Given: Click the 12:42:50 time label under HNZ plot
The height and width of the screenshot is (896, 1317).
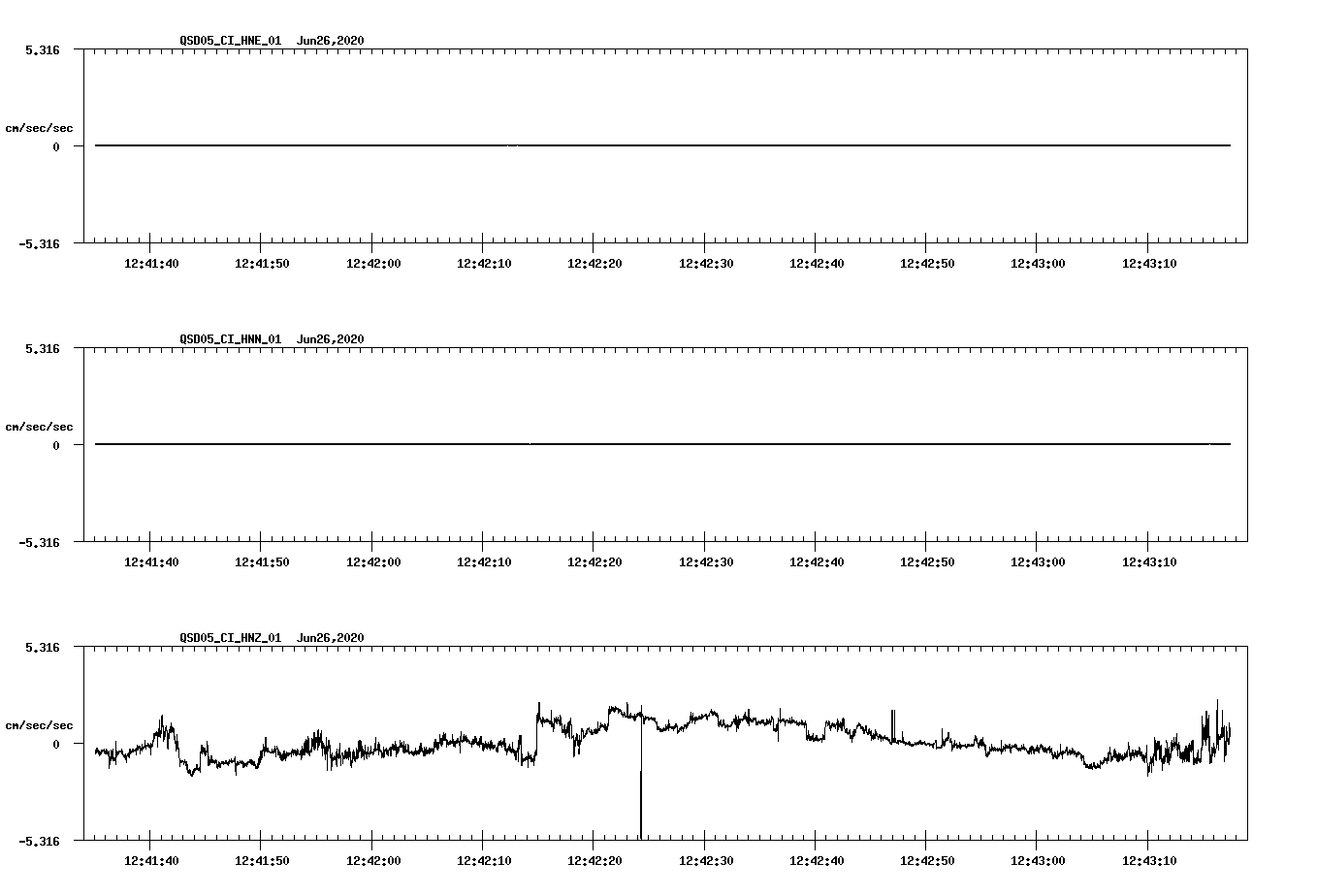Looking at the screenshot, I should (927, 861).
